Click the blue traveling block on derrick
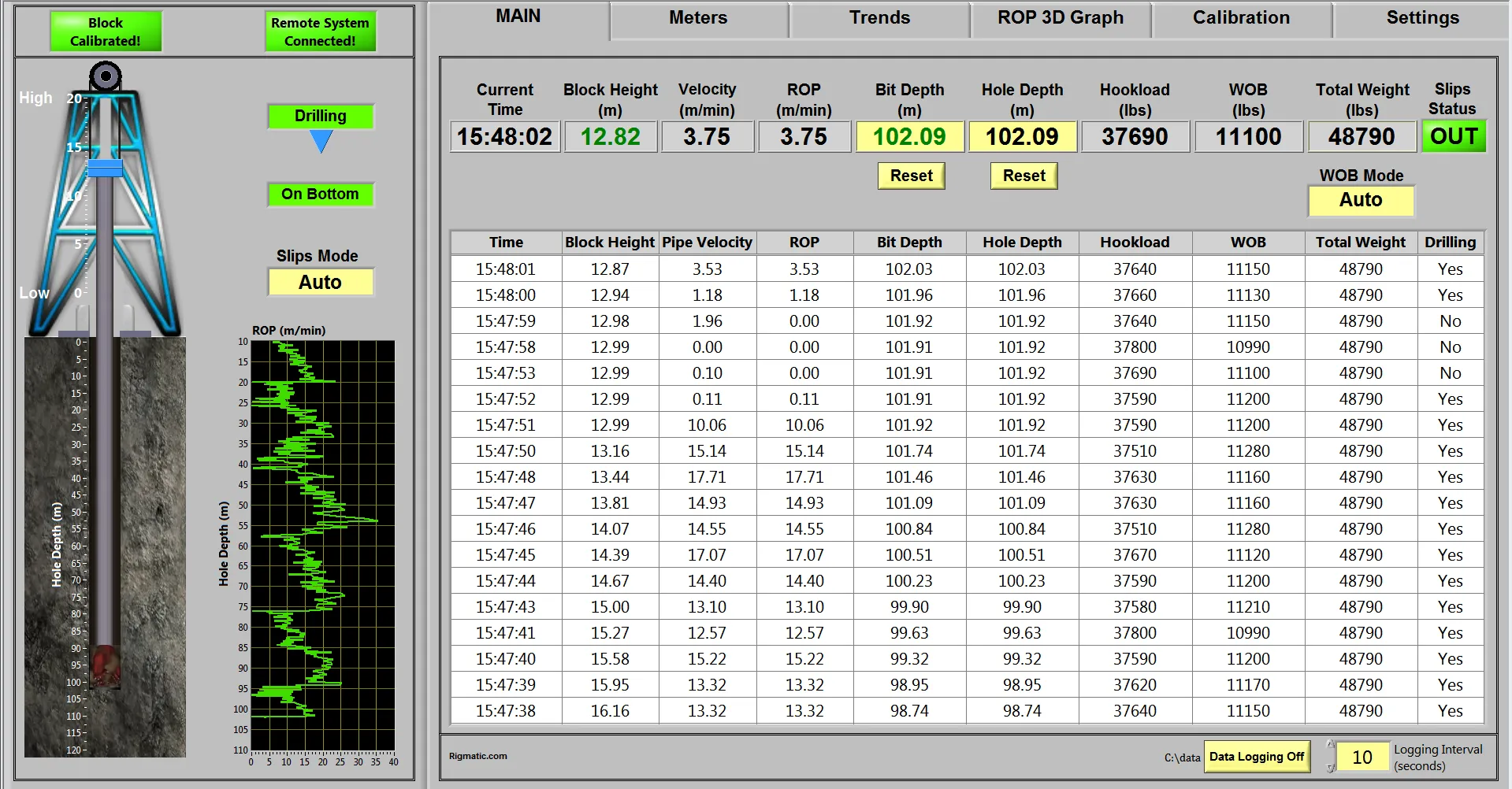This screenshot has width=1512, height=789. point(105,168)
